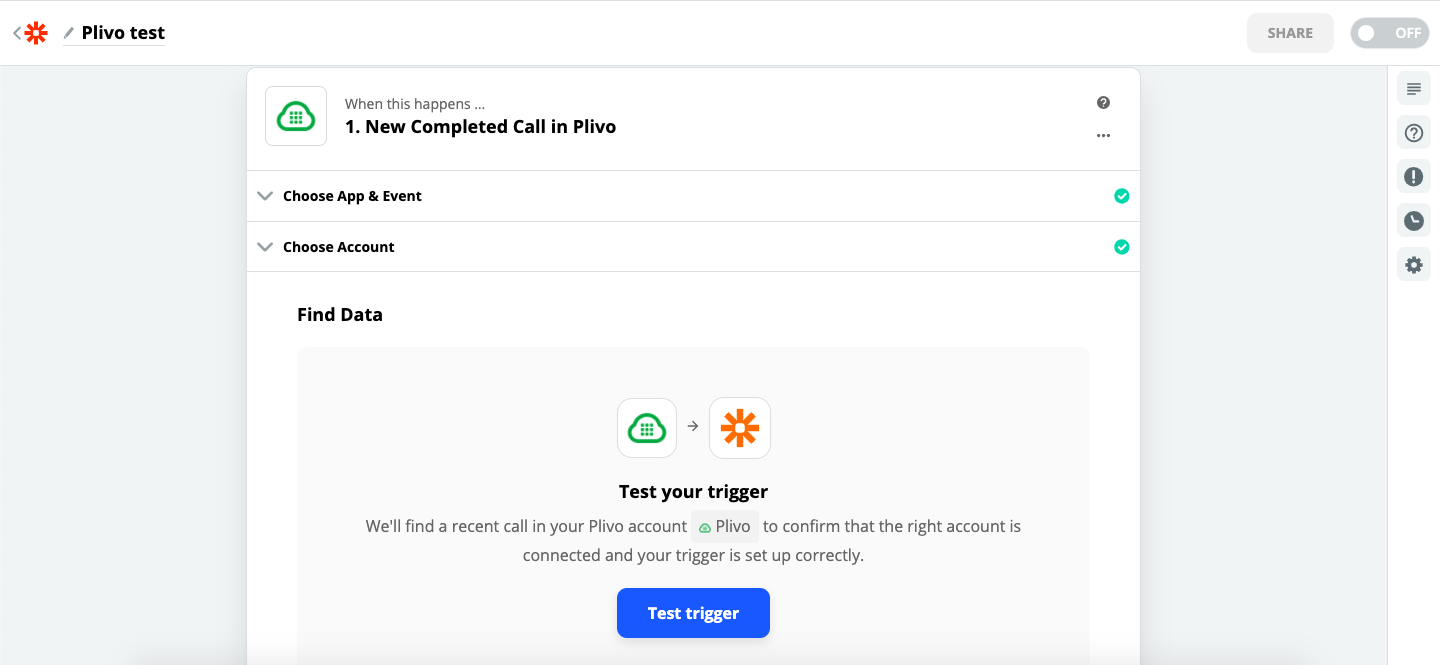
Task: Open the settings gear sidebar icon
Action: [x=1413, y=265]
